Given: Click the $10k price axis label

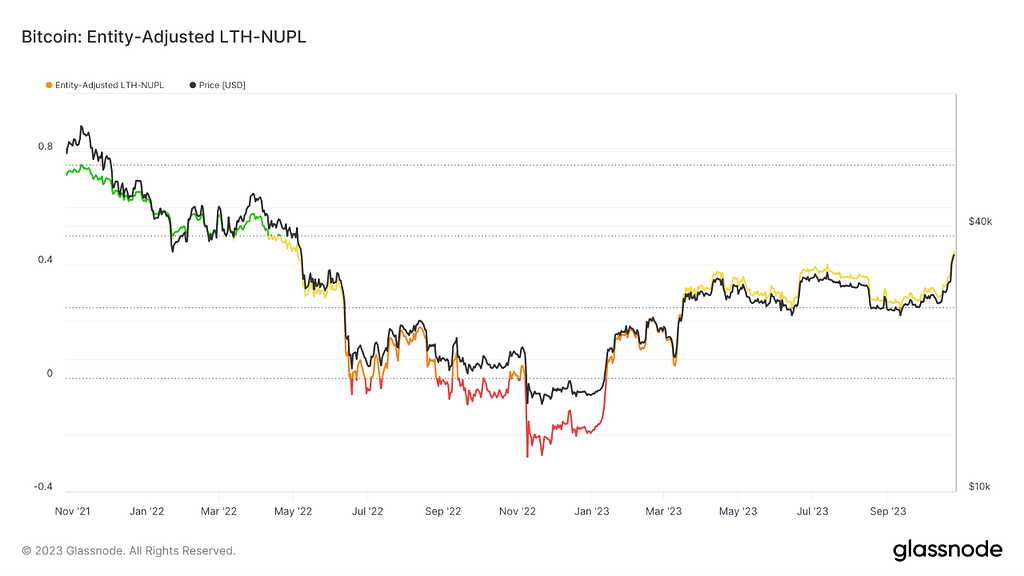Looking at the screenshot, I should click(x=980, y=487).
